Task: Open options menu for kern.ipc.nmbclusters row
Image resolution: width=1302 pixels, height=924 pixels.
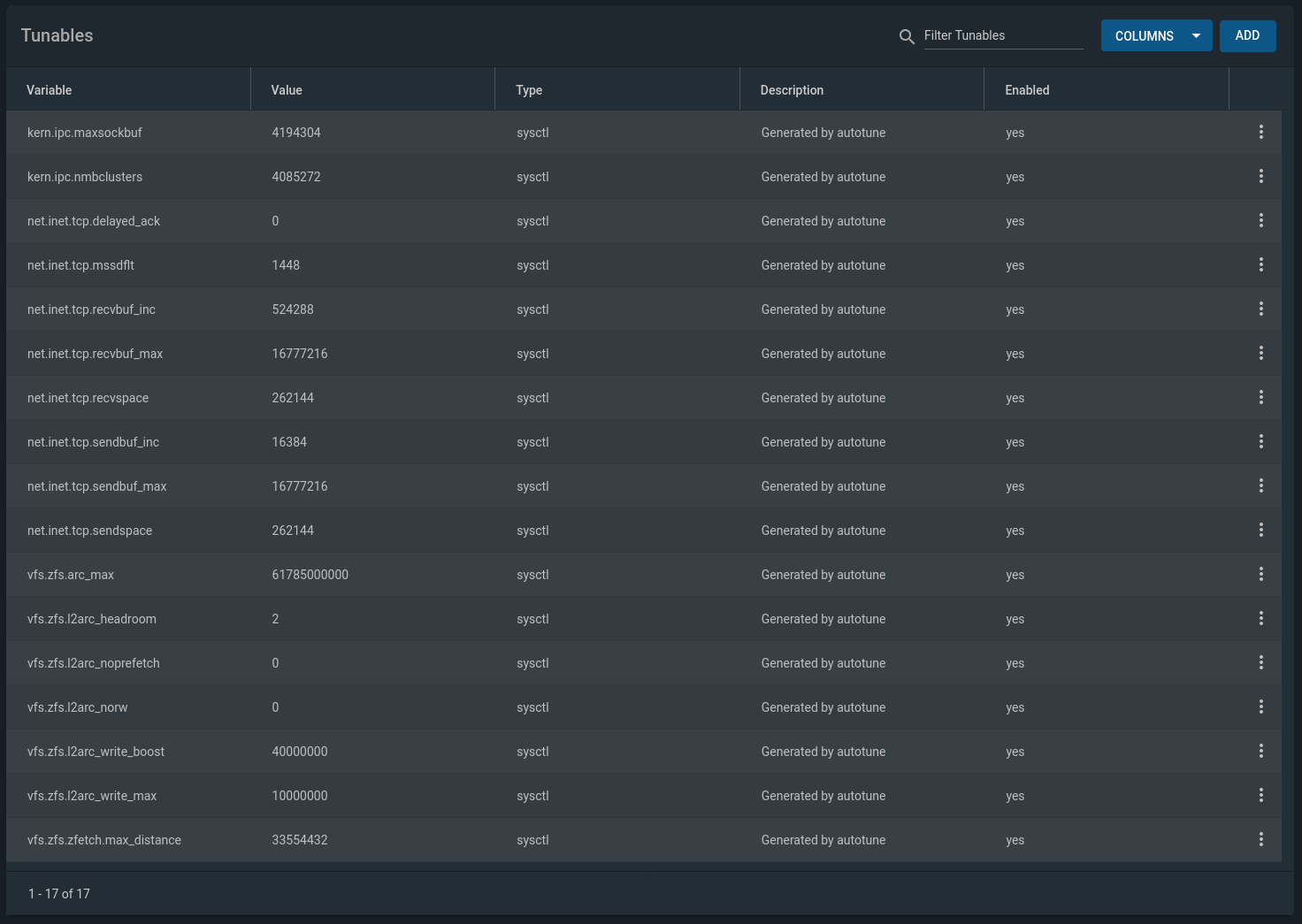Action: click(1260, 177)
